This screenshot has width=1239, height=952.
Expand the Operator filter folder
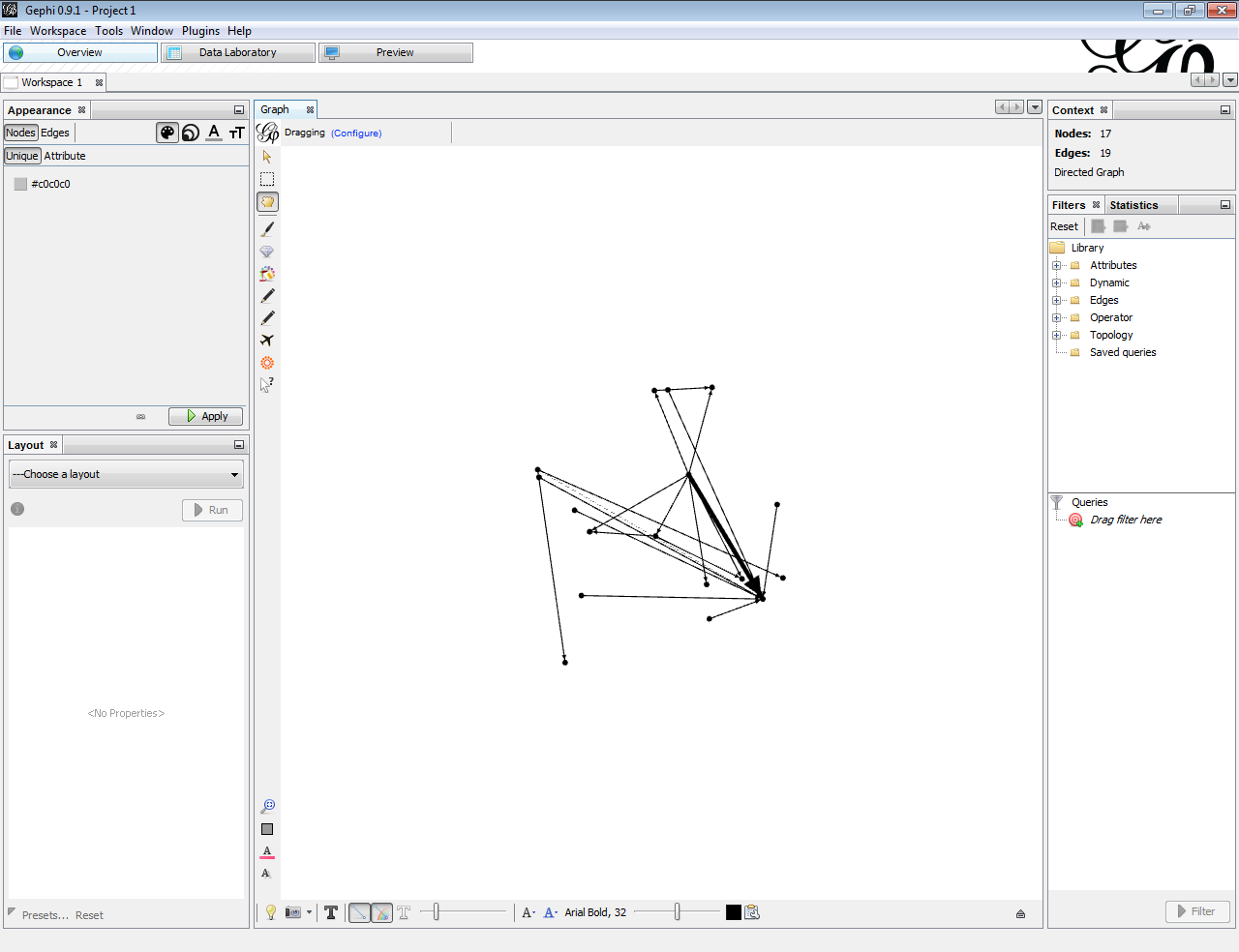1056,317
